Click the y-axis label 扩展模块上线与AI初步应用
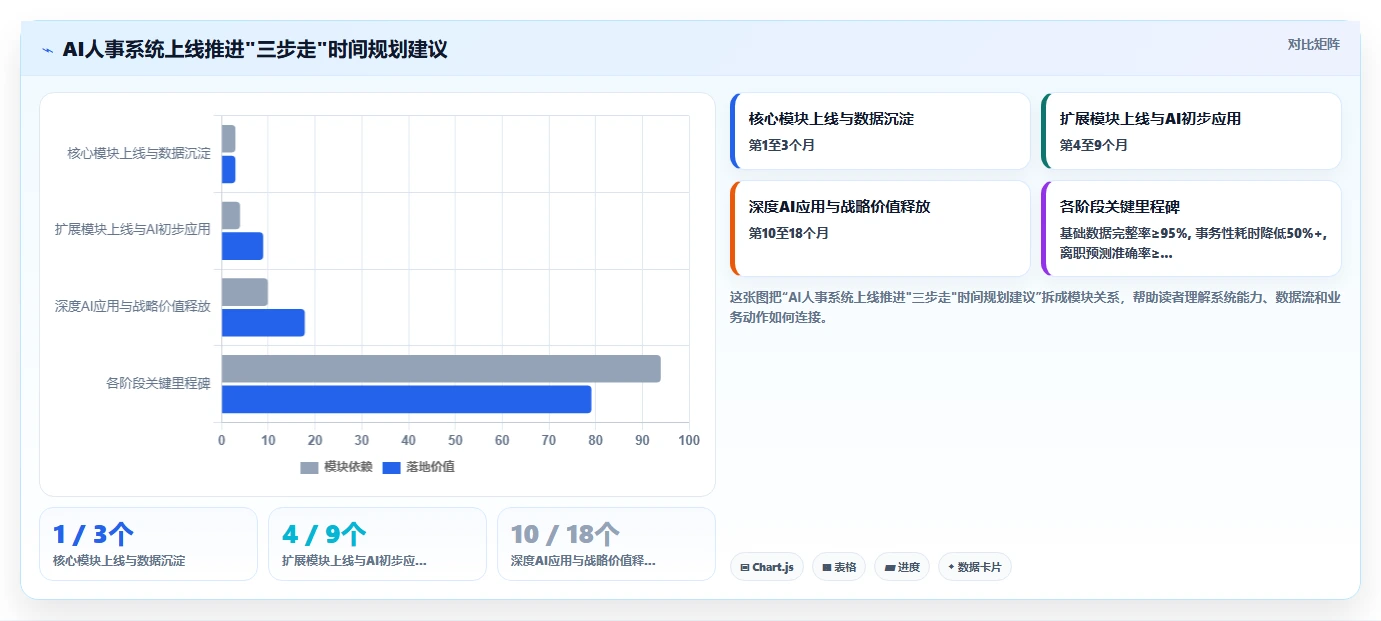This screenshot has height=621, width=1381. (x=133, y=229)
